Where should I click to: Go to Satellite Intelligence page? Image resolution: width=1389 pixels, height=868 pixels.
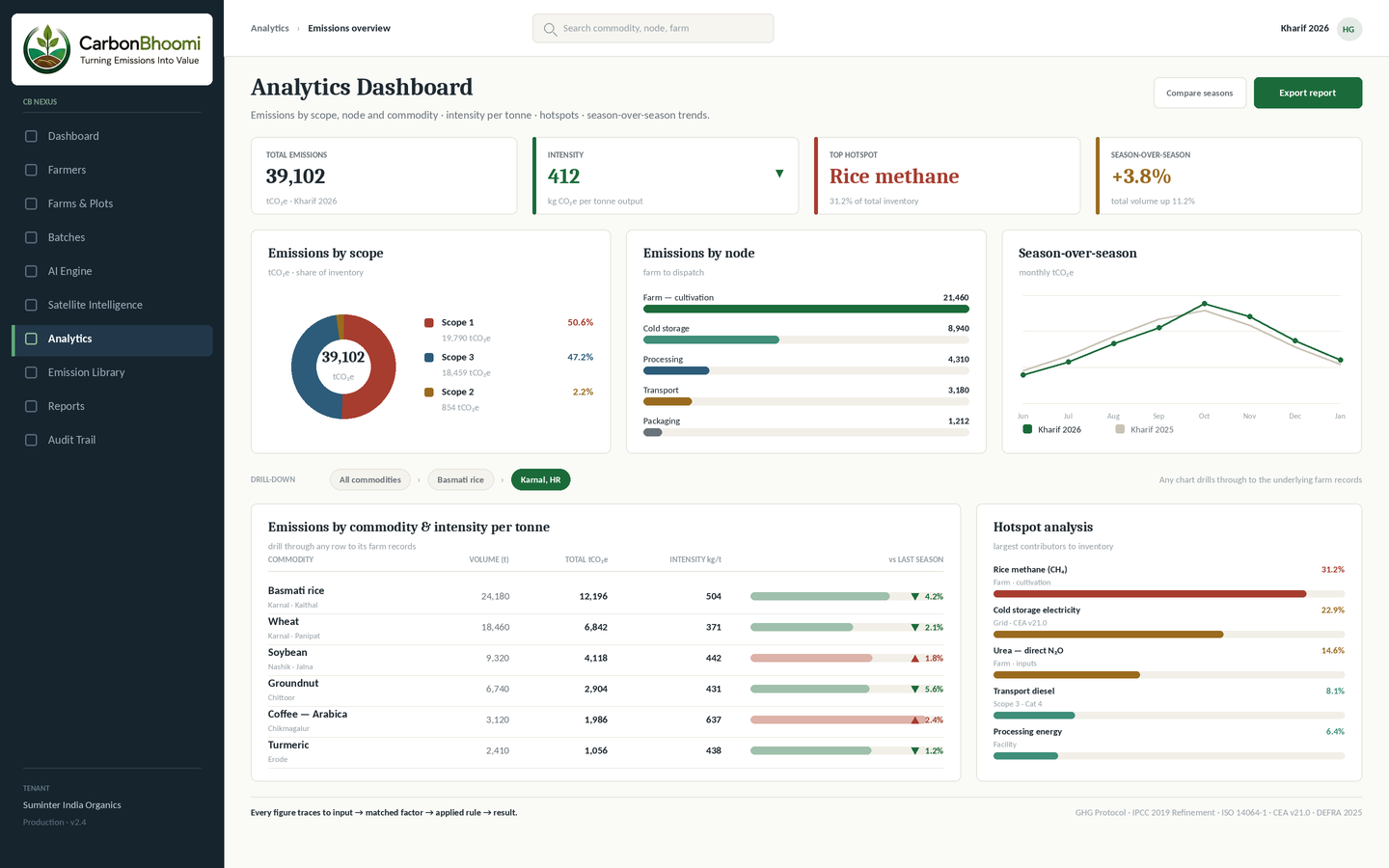click(112, 305)
